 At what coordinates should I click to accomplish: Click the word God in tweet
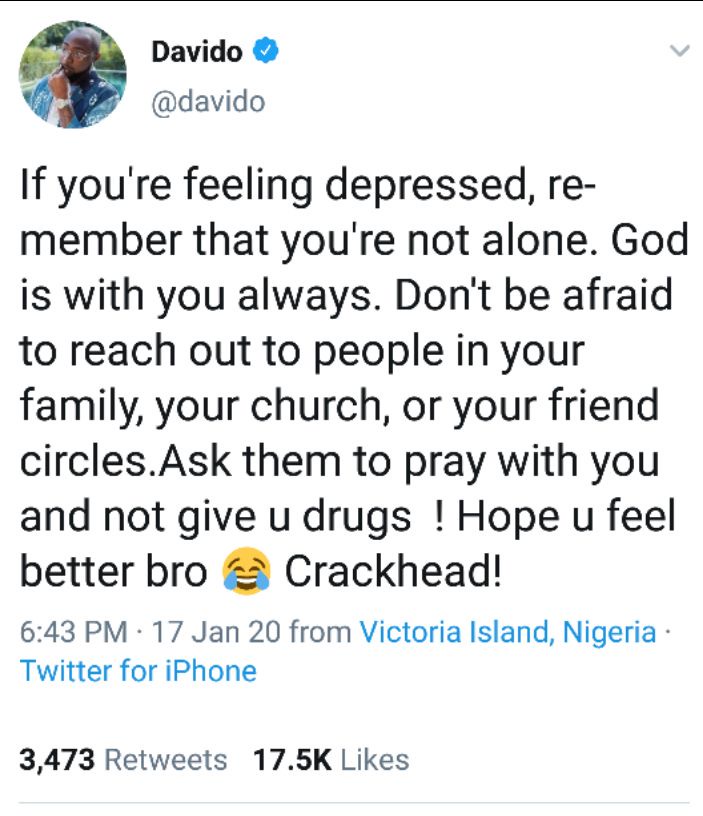(649, 240)
